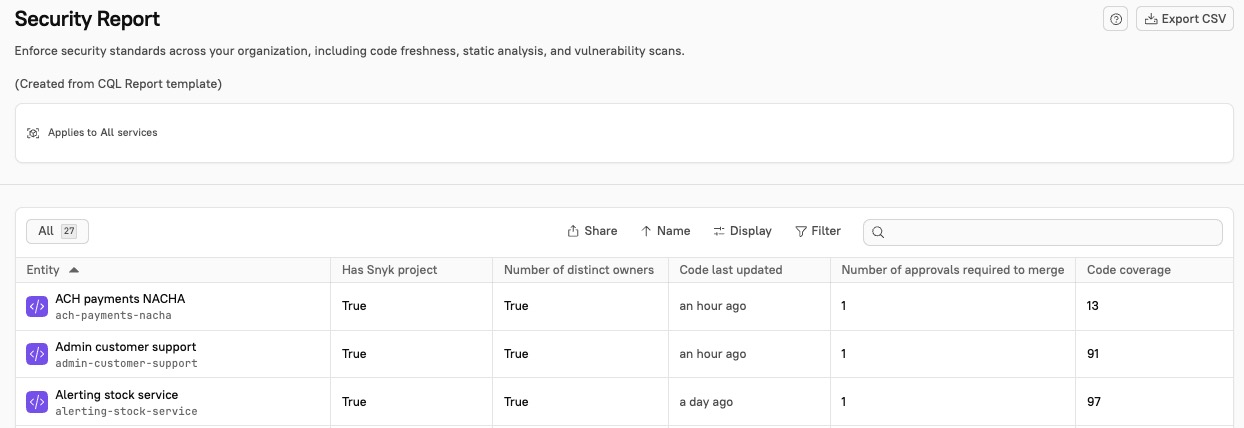1244x428 pixels.
Task: Click the Security Report title
Action: pos(87,19)
